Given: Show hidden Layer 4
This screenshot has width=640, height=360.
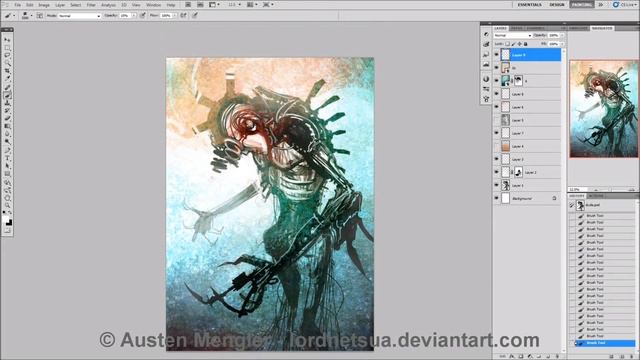Looking at the screenshot, I should pyautogui.click(x=497, y=146).
